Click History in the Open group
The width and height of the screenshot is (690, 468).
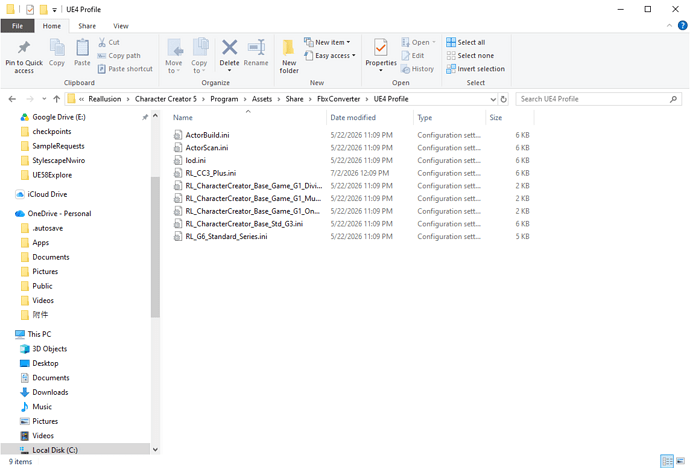(418, 69)
